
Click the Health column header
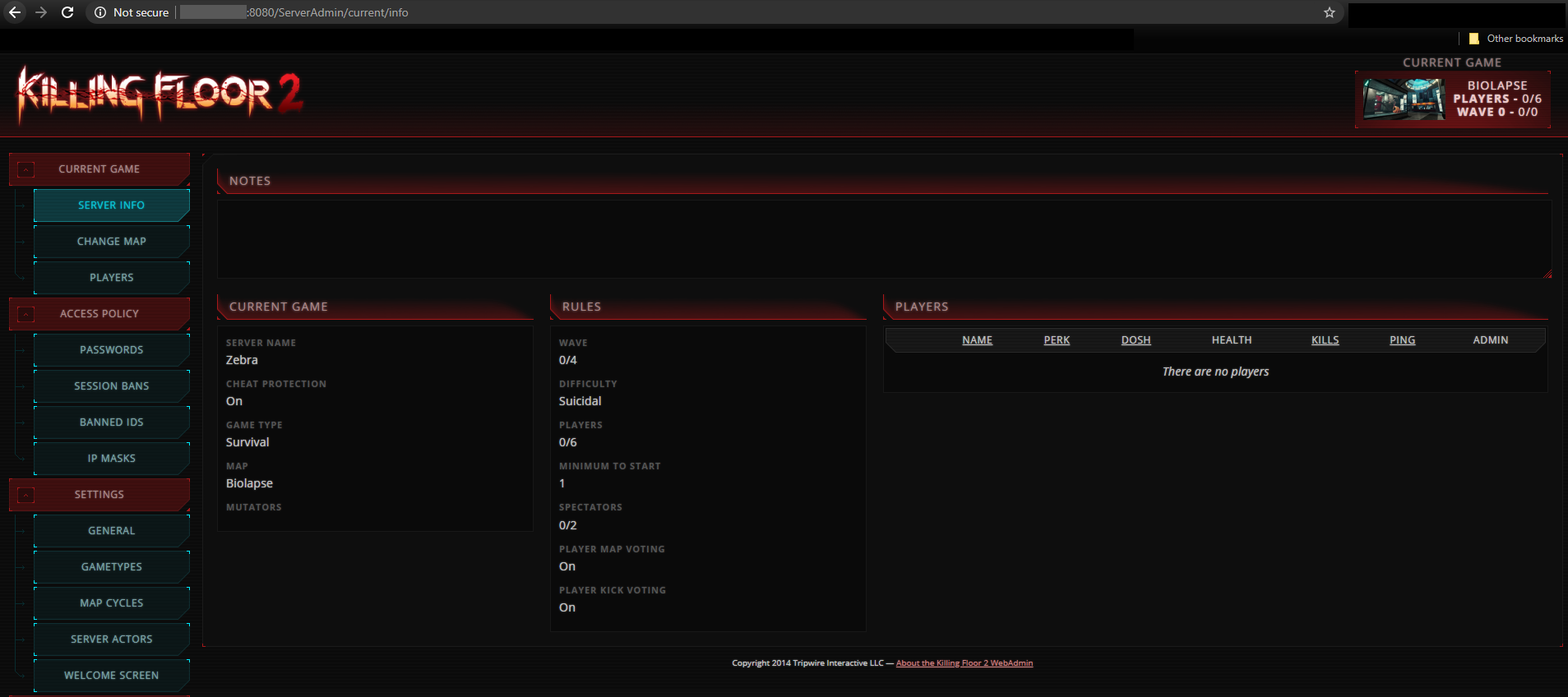coord(1232,340)
